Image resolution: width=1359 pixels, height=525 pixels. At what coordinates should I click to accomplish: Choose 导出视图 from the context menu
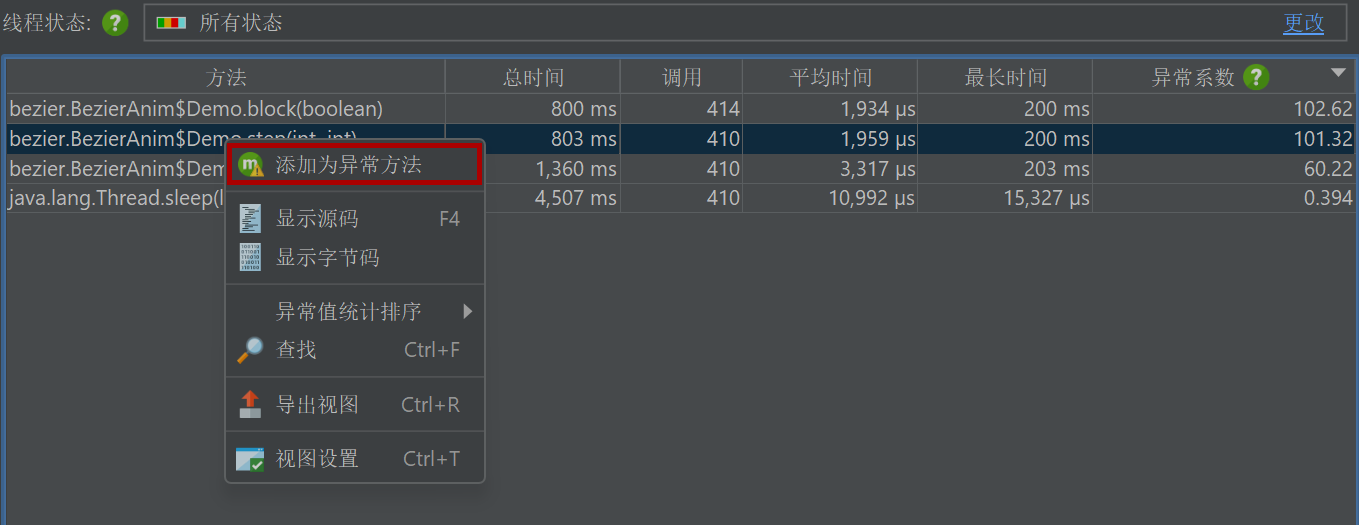tap(355, 404)
